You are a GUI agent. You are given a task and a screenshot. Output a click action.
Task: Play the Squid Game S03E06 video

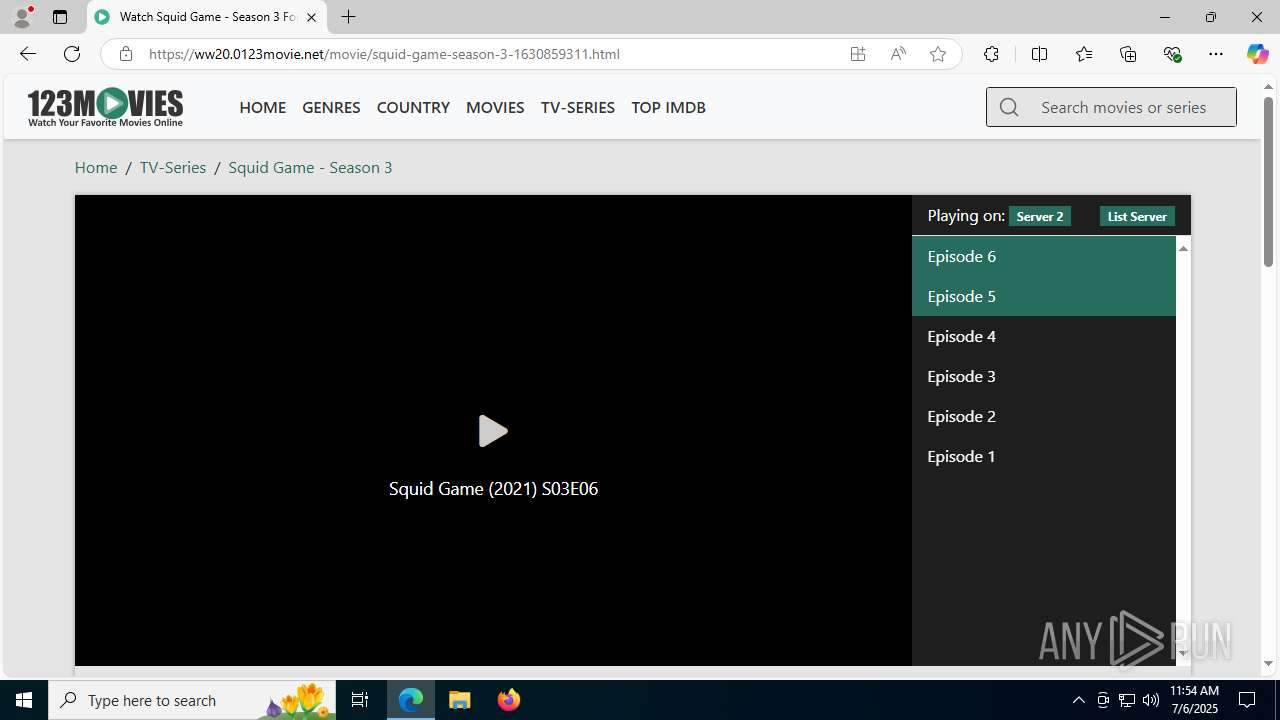(x=493, y=431)
